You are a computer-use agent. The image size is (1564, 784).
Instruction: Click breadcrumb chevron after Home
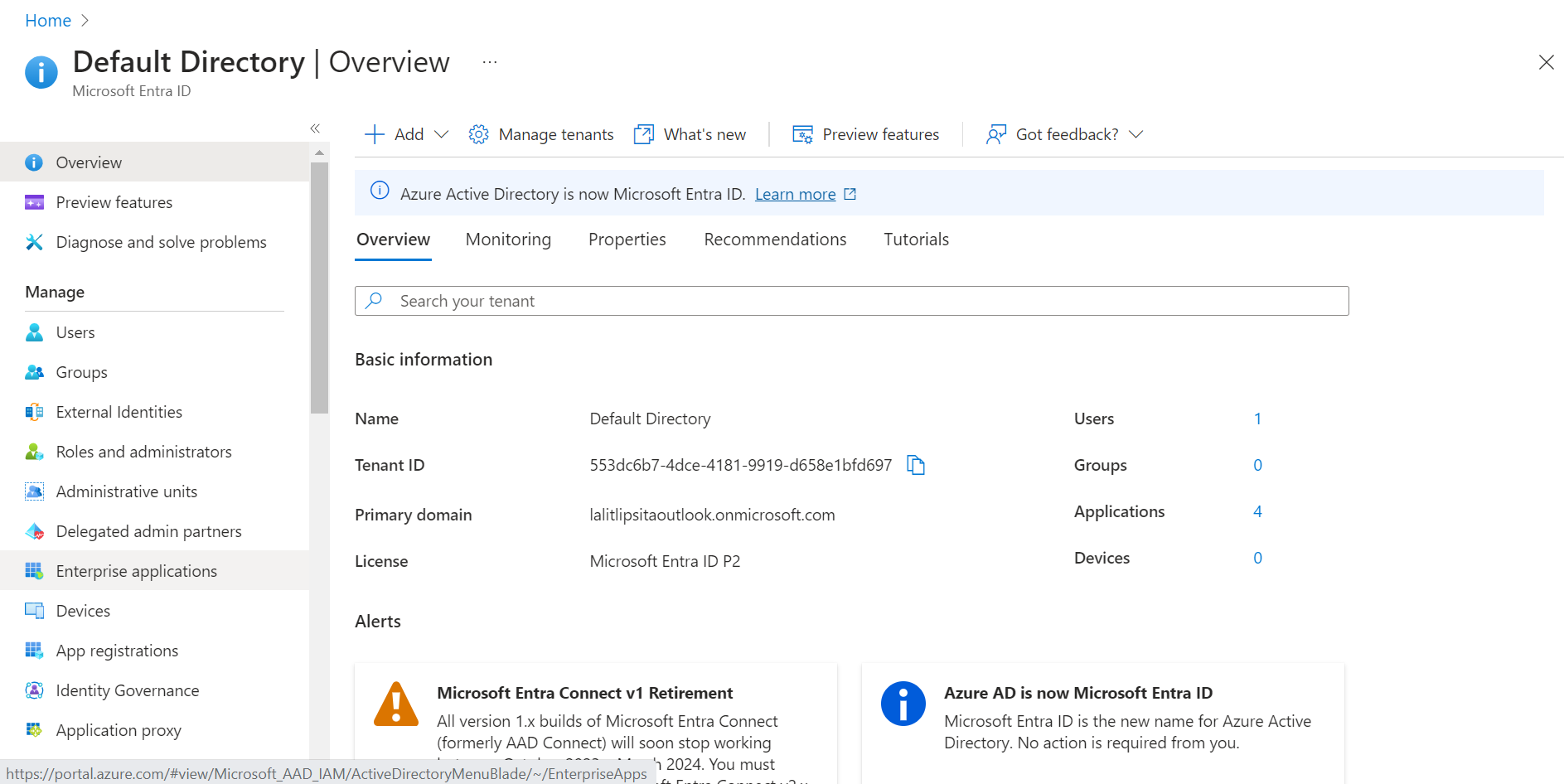coord(85,21)
